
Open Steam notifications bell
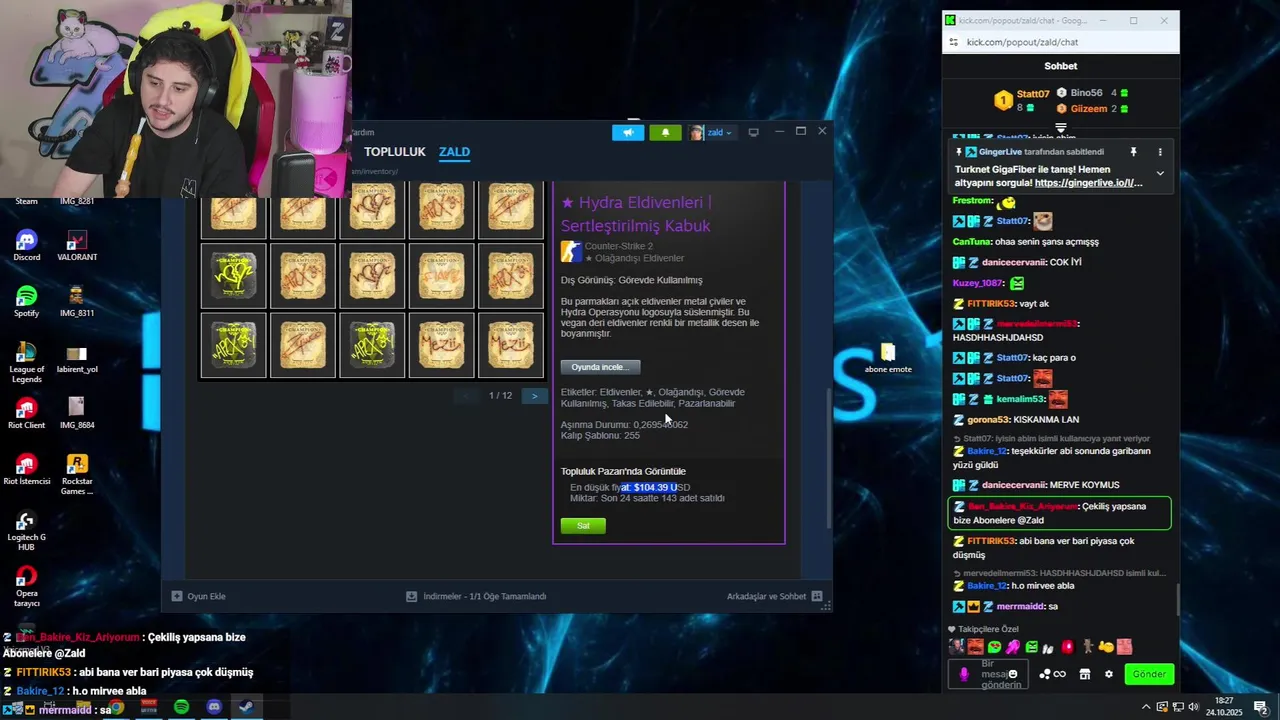click(665, 132)
